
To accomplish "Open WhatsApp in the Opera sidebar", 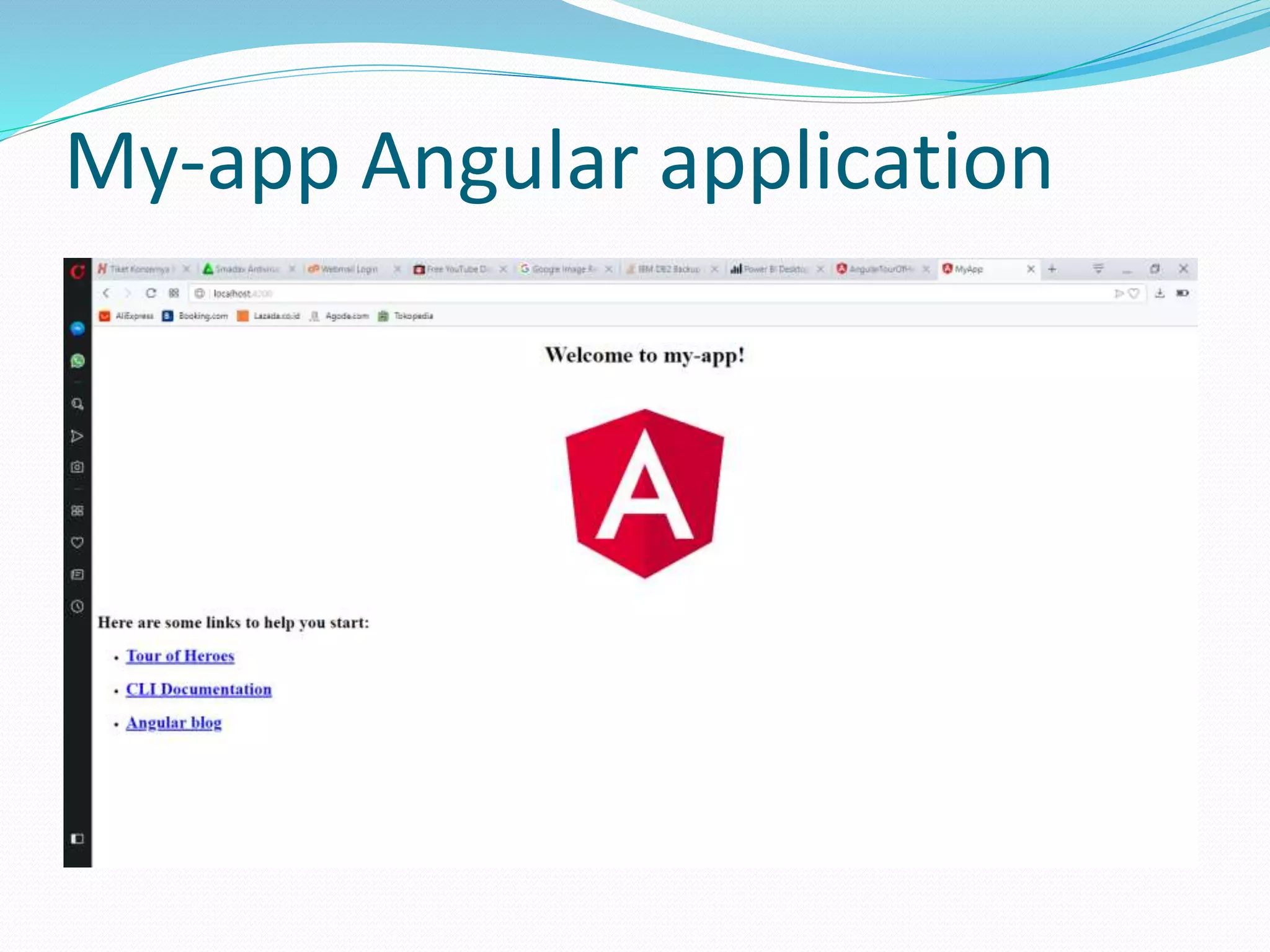I will [x=78, y=361].
